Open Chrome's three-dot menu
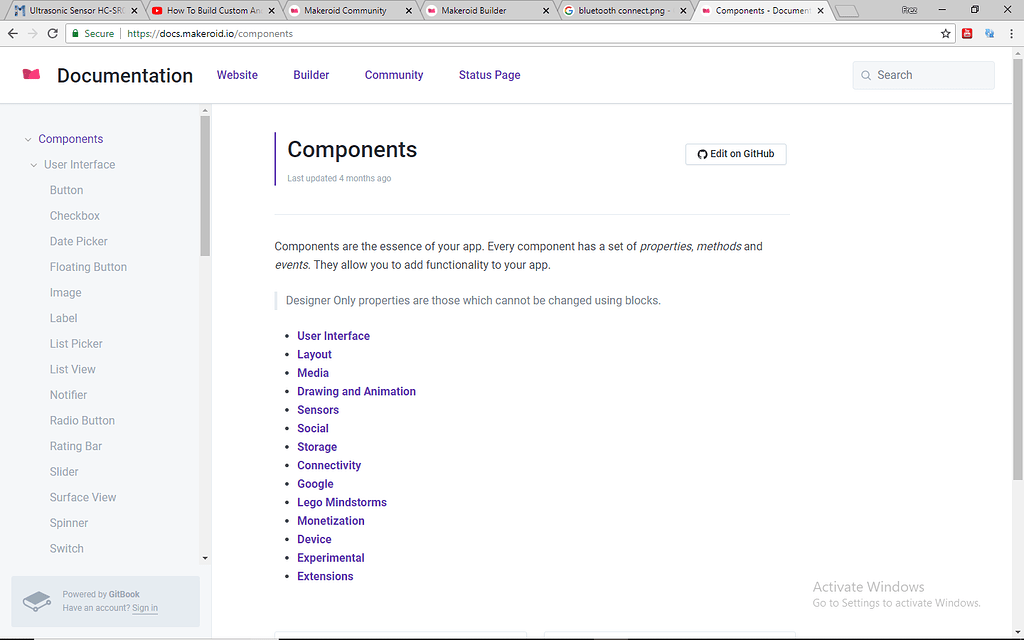Viewport: 1024px width, 640px height. coord(1014,33)
